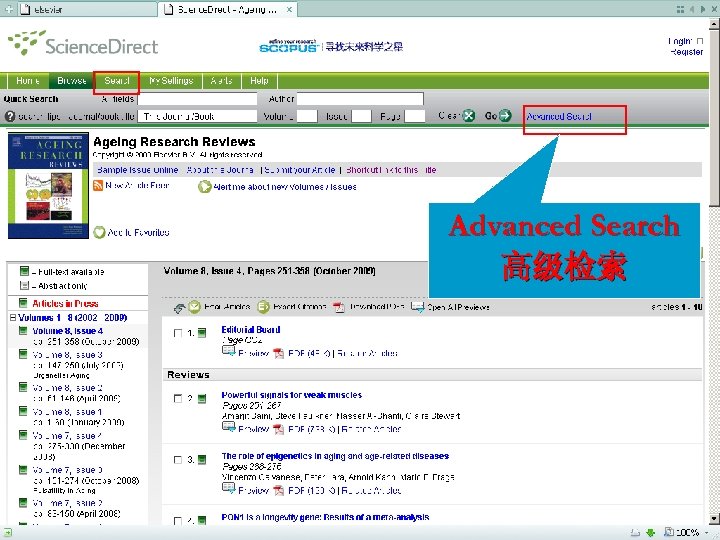Click the green arrow icon before E-mail Articles

click(179, 308)
